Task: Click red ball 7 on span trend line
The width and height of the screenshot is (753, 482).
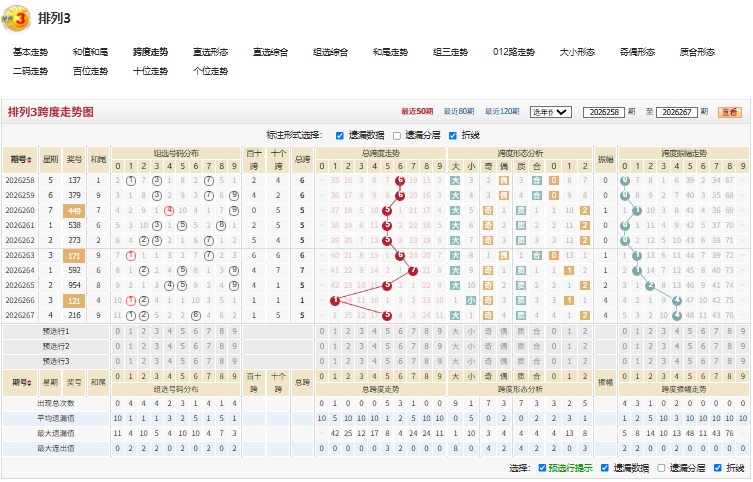Action: tap(413, 271)
